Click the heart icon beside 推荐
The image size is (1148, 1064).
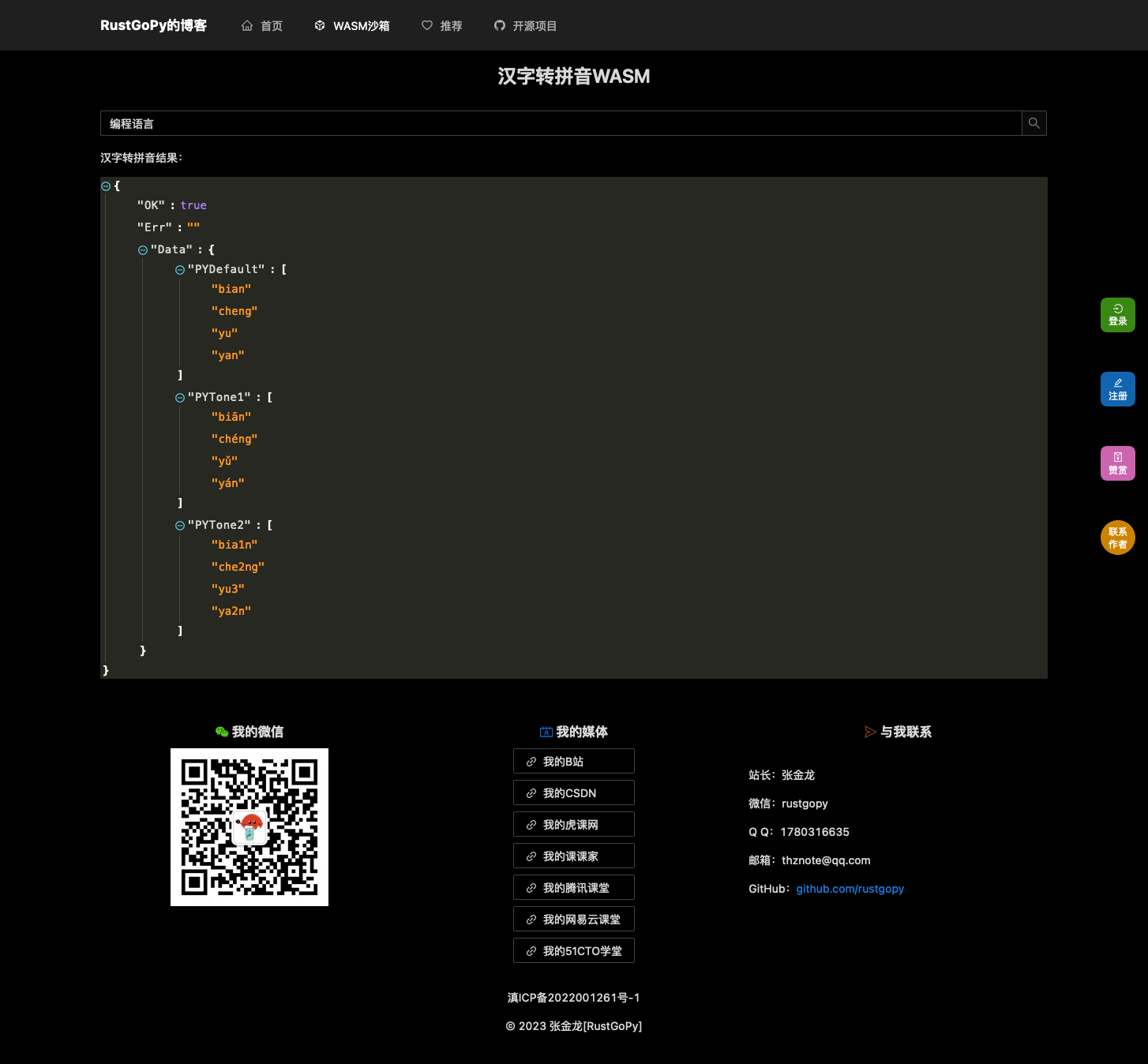tap(427, 25)
